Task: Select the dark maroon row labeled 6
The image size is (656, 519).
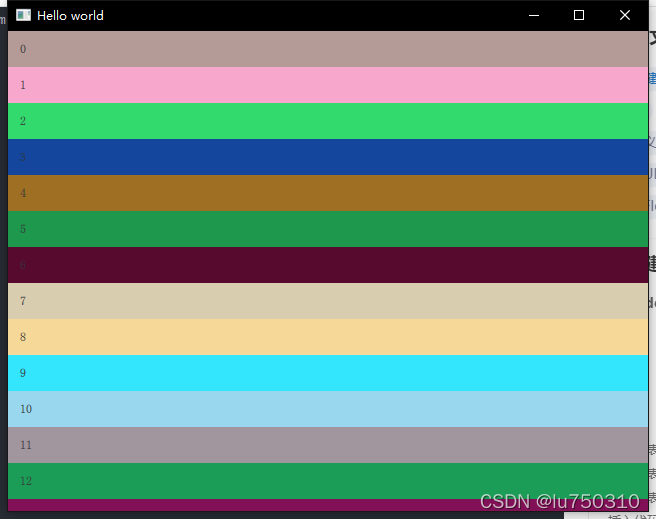Action: pos(328,265)
